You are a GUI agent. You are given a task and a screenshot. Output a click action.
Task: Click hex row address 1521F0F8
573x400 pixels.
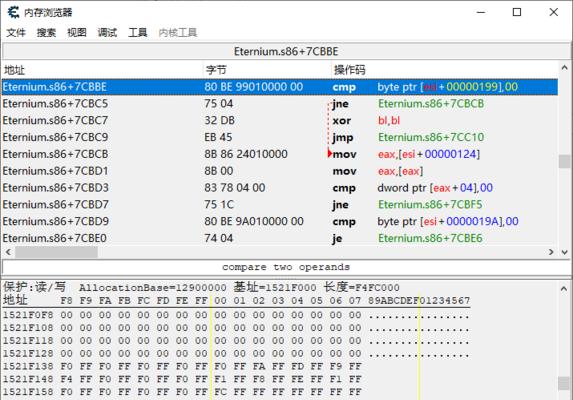[x=28, y=315]
